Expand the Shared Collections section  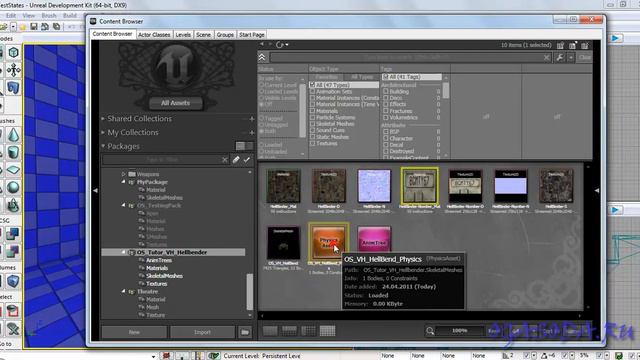103,118
